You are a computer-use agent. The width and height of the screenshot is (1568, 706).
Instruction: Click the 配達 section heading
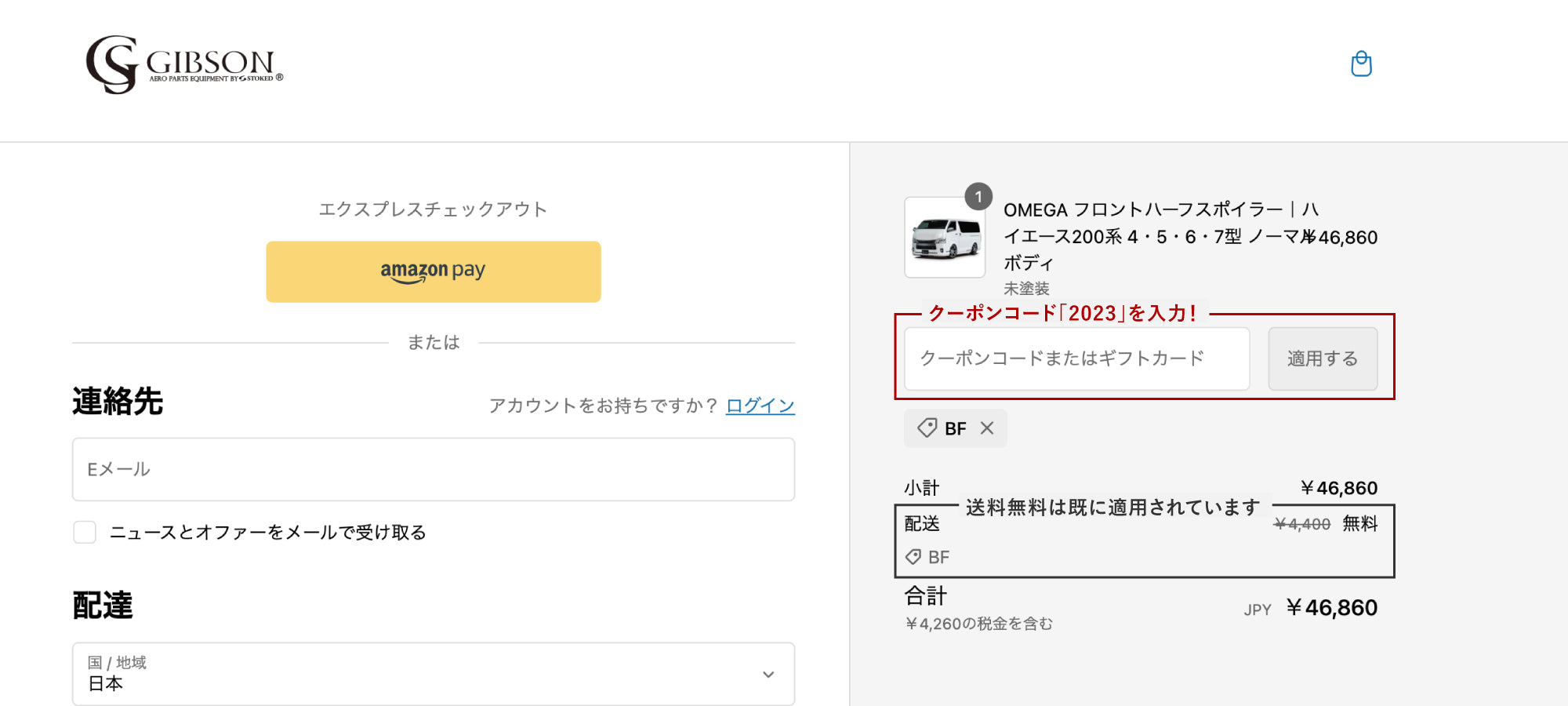pos(103,606)
